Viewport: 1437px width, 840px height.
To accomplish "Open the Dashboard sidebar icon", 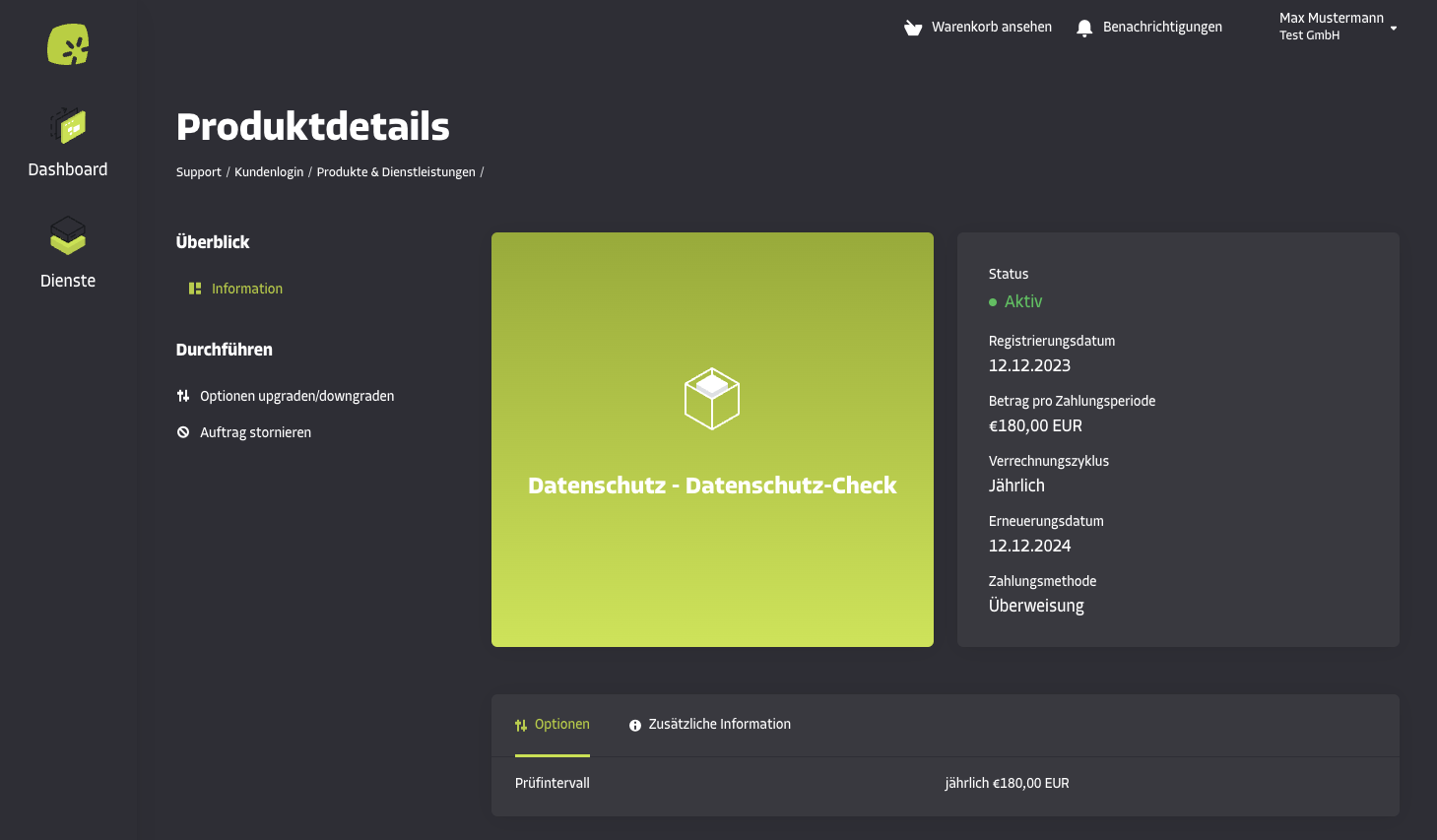I will pyautogui.click(x=68, y=126).
